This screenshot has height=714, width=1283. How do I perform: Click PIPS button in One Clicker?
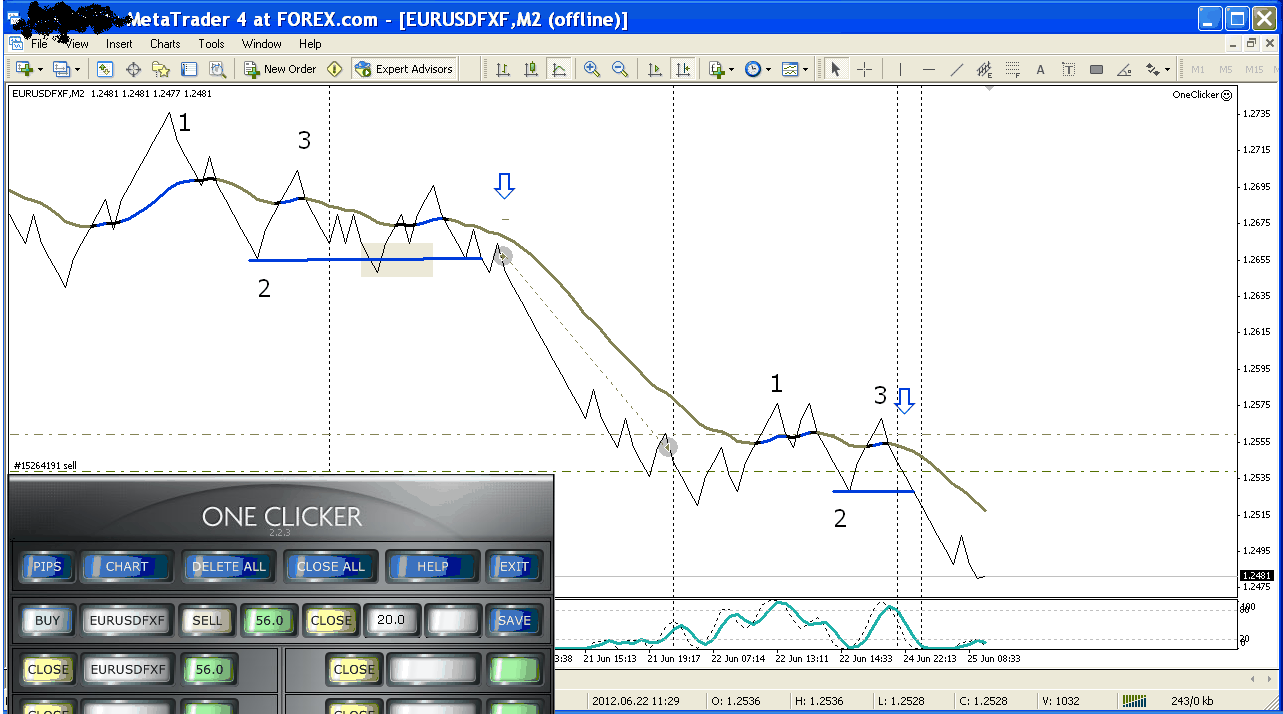(x=47, y=566)
